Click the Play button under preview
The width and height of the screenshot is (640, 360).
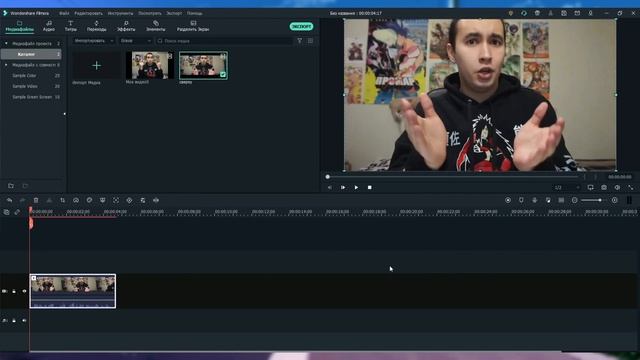click(356, 188)
